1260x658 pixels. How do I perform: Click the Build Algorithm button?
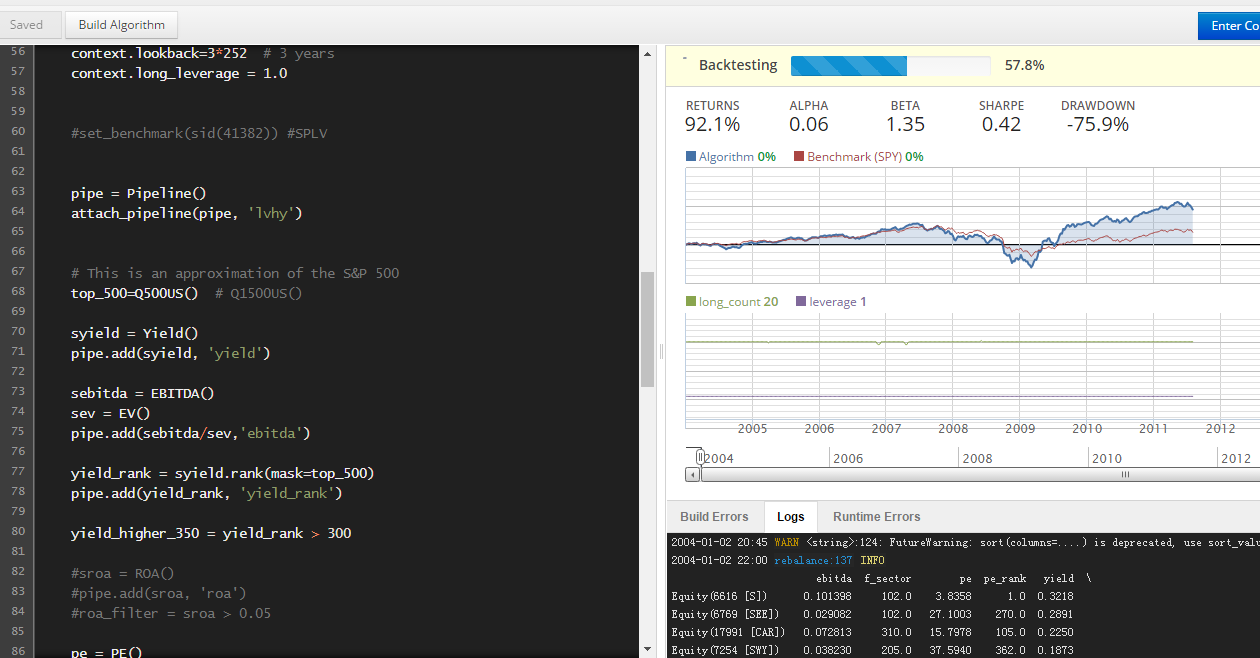click(x=121, y=25)
